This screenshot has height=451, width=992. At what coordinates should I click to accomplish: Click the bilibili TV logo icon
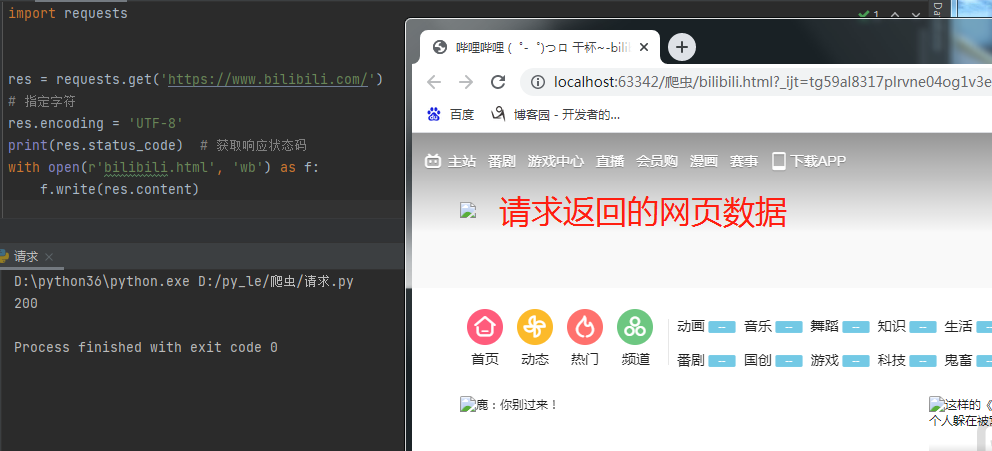click(x=433, y=161)
